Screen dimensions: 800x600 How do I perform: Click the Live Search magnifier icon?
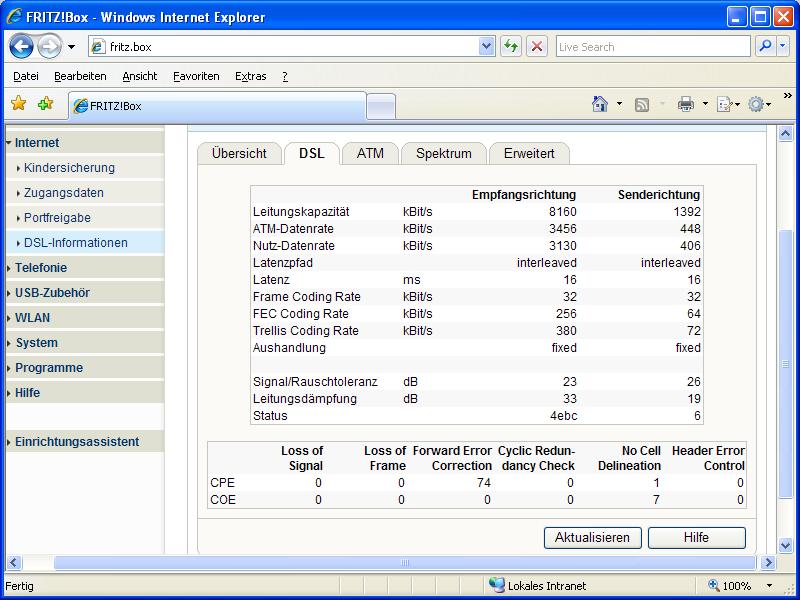point(765,46)
